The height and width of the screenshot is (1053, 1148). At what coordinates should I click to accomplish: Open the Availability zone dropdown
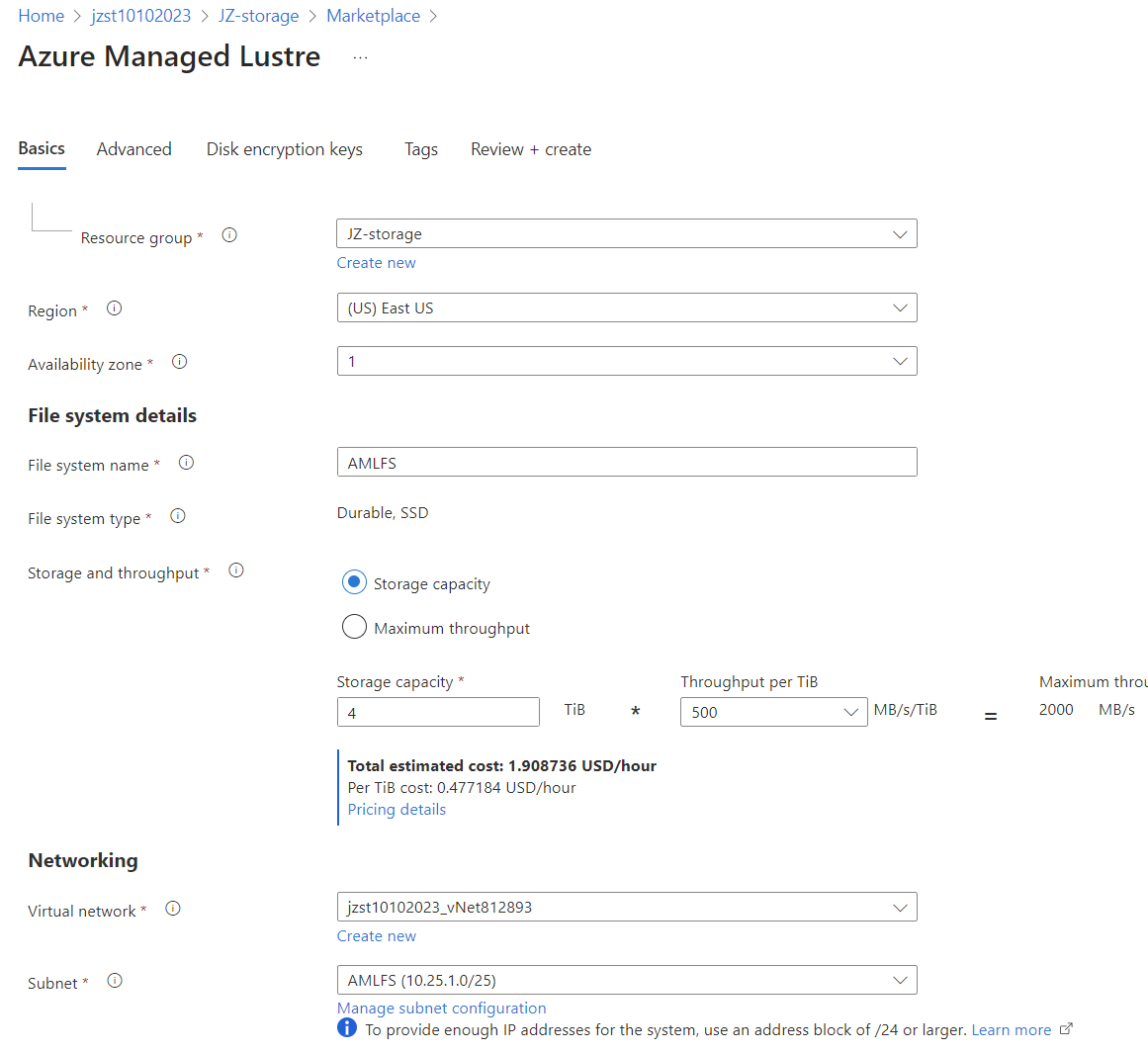click(x=627, y=361)
